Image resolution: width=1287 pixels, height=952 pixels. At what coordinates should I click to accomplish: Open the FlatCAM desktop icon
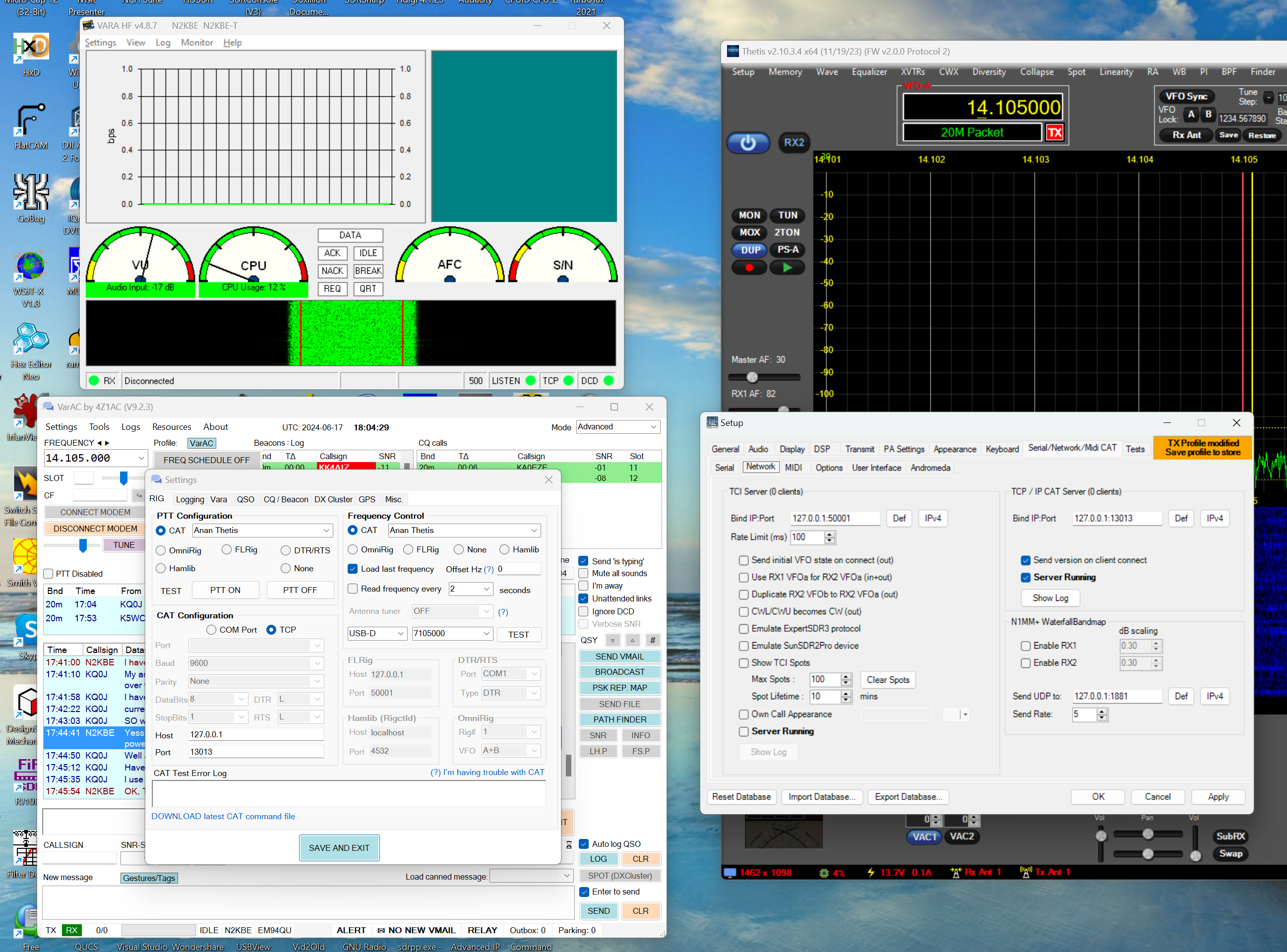coord(31,127)
